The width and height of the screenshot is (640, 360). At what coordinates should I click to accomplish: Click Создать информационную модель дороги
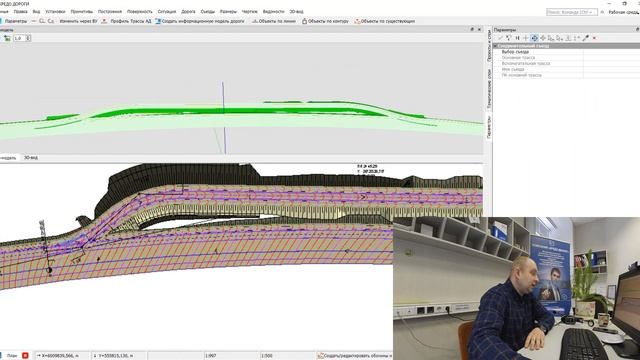point(200,21)
